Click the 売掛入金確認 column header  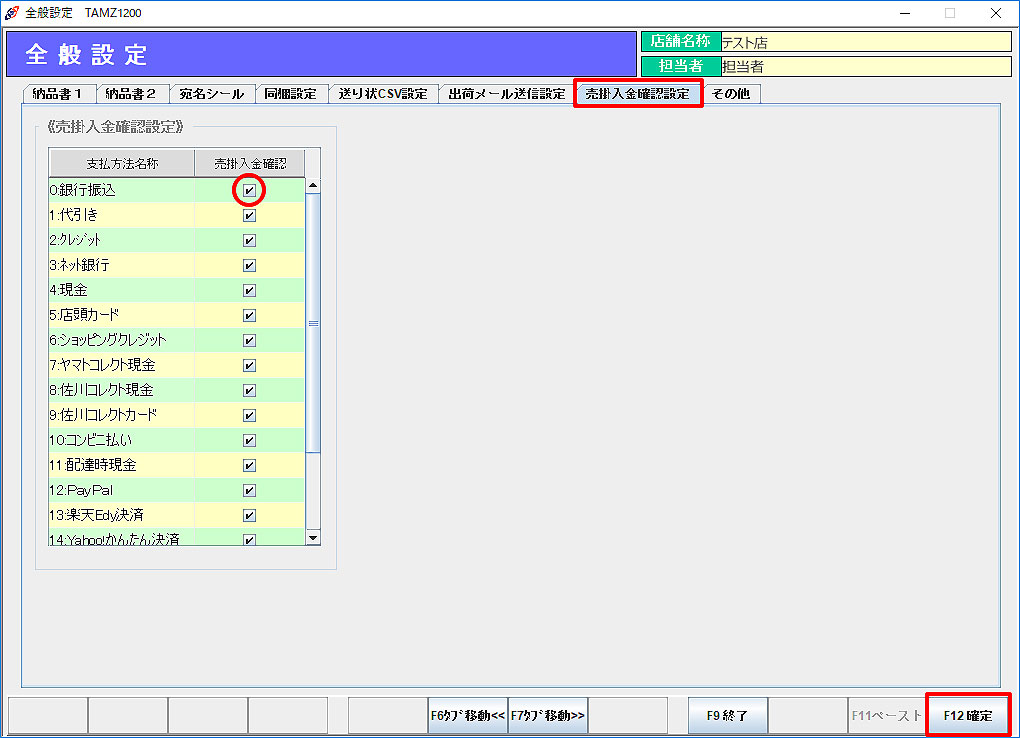pos(249,163)
